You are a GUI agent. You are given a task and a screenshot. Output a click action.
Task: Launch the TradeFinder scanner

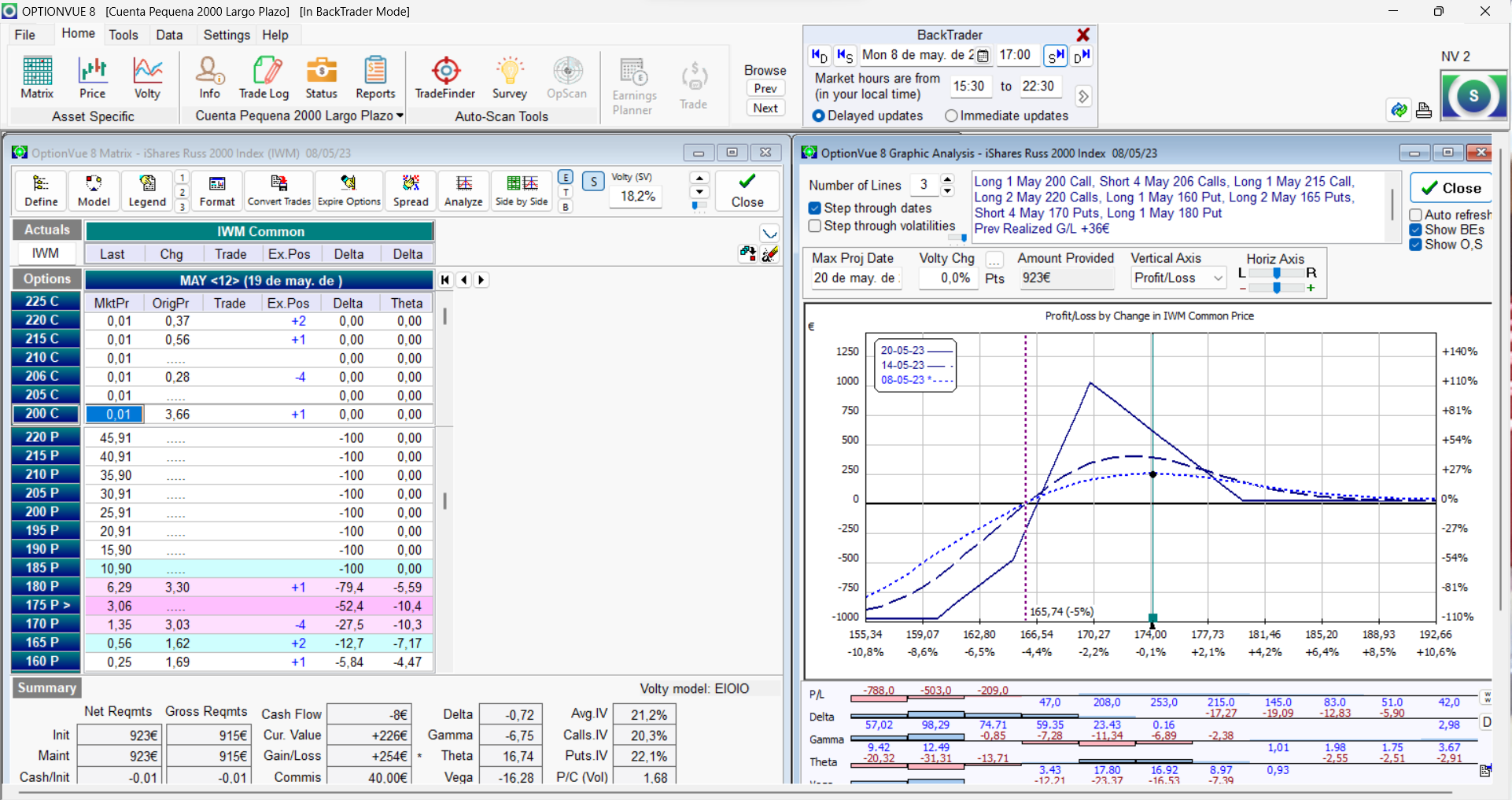[445, 78]
